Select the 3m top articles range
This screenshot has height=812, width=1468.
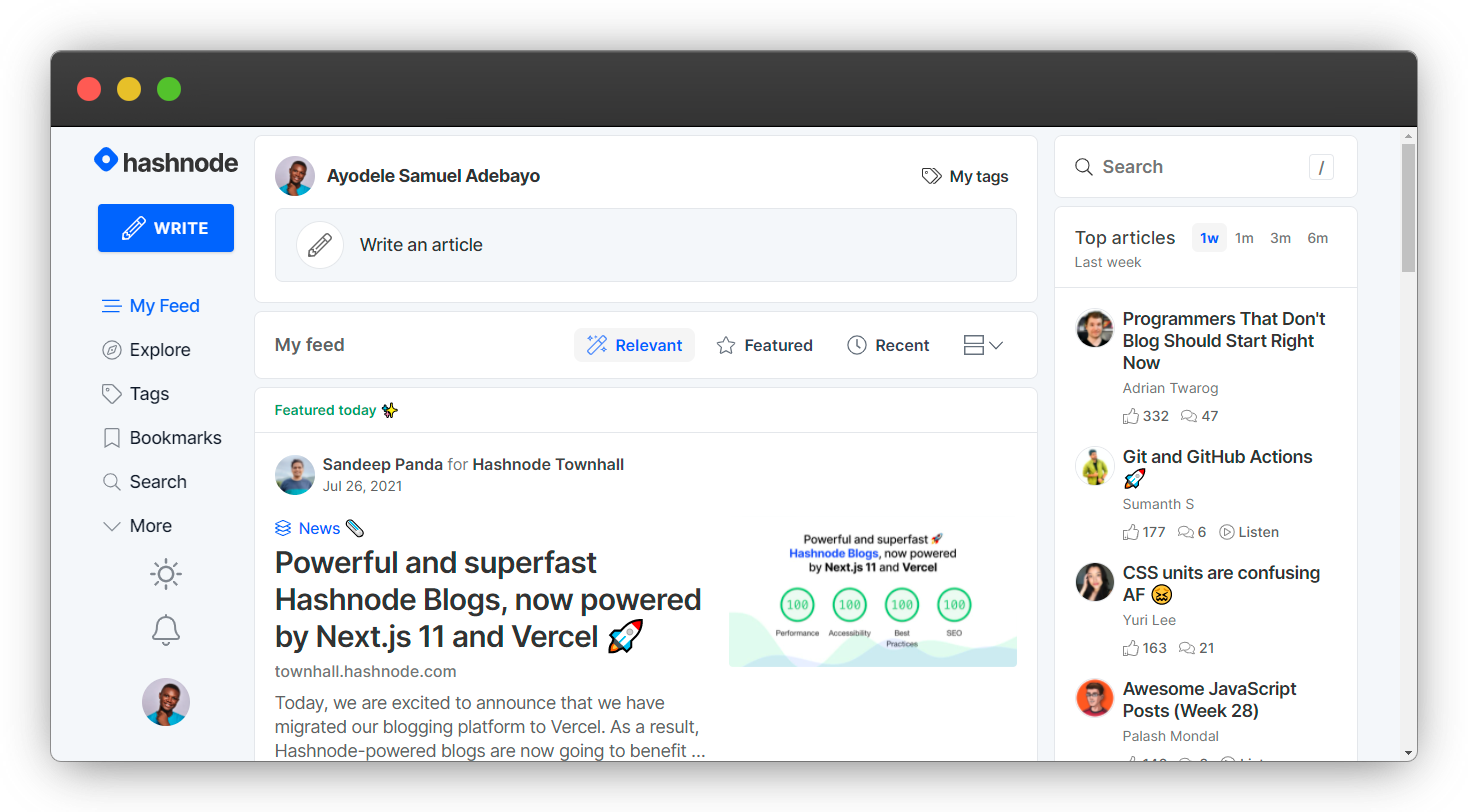[x=1280, y=238]
